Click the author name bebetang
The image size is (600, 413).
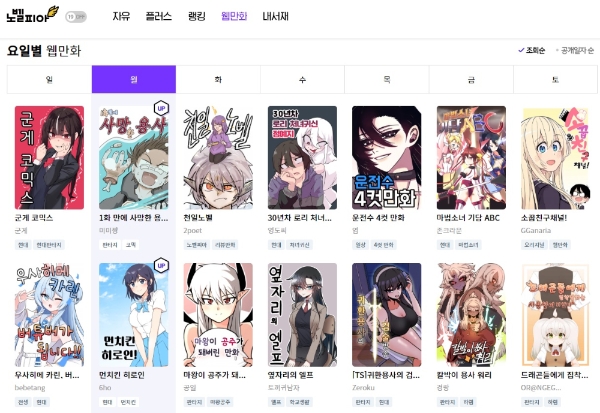tap(30, 388)
